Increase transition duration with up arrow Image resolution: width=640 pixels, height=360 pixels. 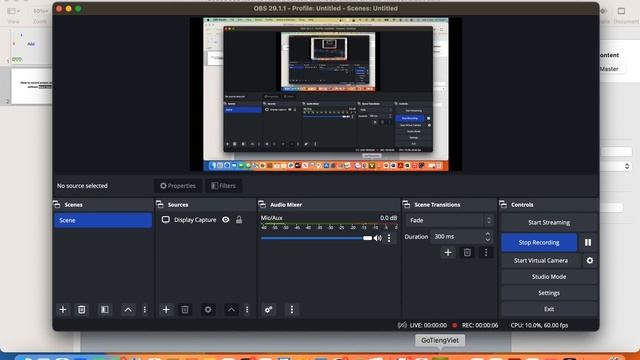click(488, 234)
